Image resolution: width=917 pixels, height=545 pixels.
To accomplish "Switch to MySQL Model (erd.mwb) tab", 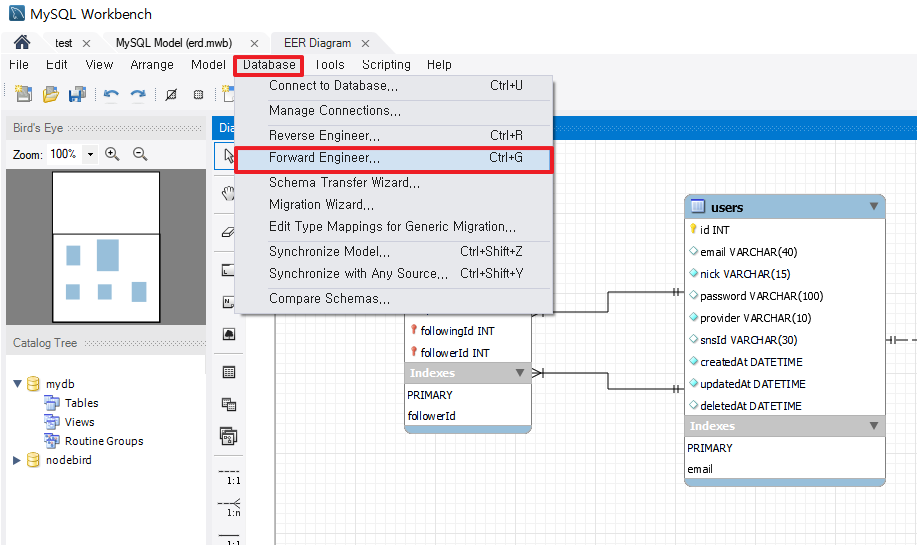I will pos(174,43).
